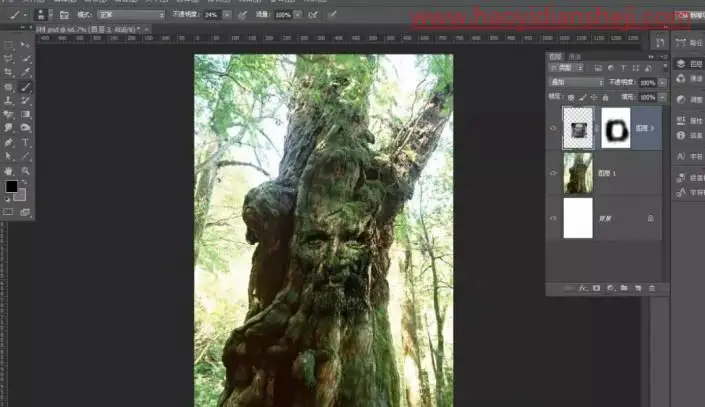
Task: Open the layer fill slider arrow
Action: 662,97
